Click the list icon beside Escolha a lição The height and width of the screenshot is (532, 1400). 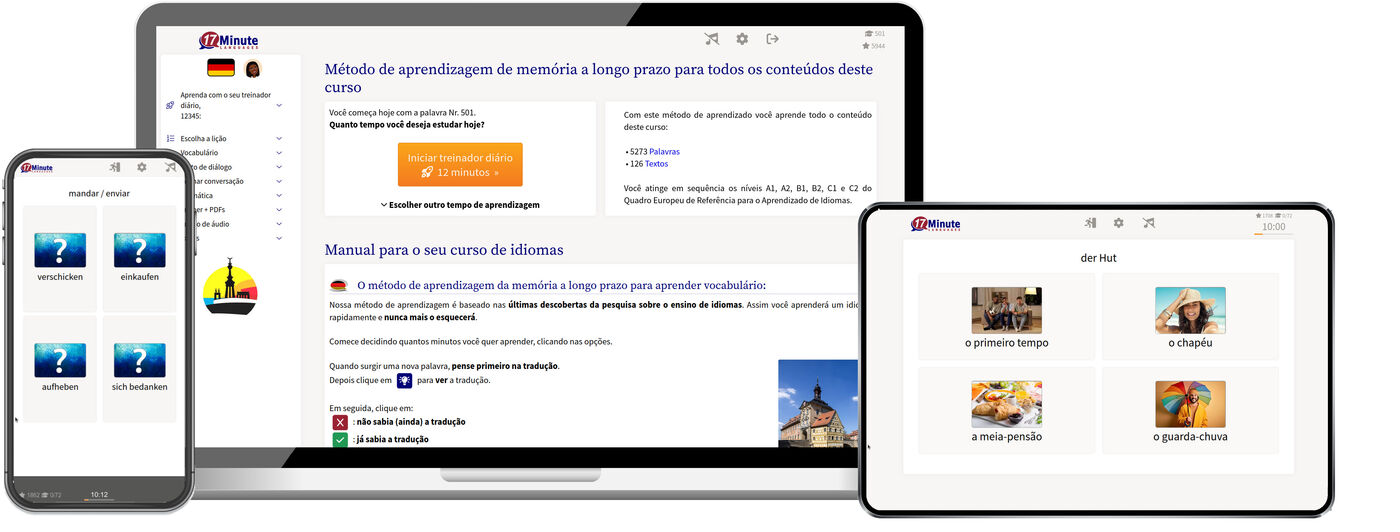(171, 138)
